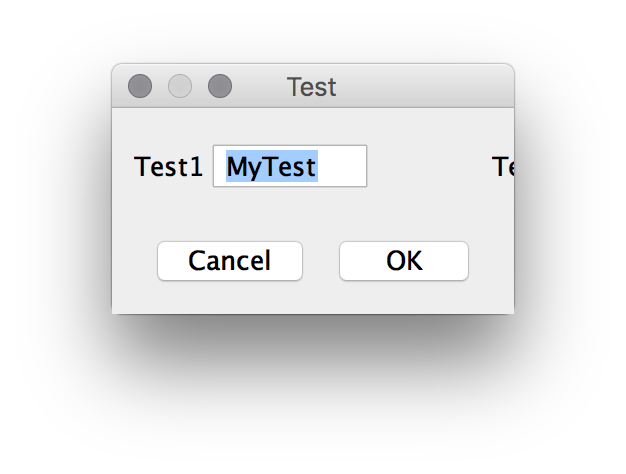Click the leftmost gray window control circle
The height and width of the screenshot is (474, 626).
[140, 87]
